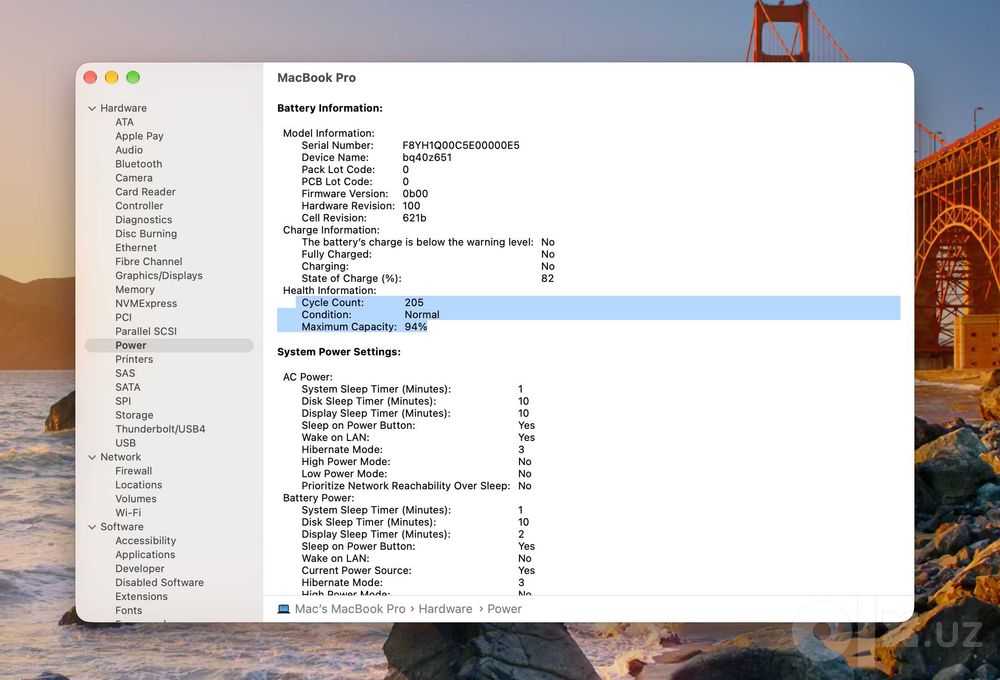Show Ethernet information
The width and height of the screenshot is (1000, 680).
[x=136, y=248]
